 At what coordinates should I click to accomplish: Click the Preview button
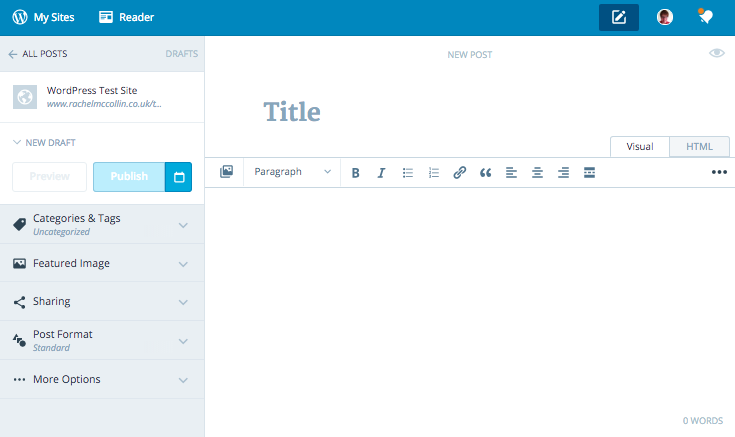pyautogui.click(x=50, y=177)
